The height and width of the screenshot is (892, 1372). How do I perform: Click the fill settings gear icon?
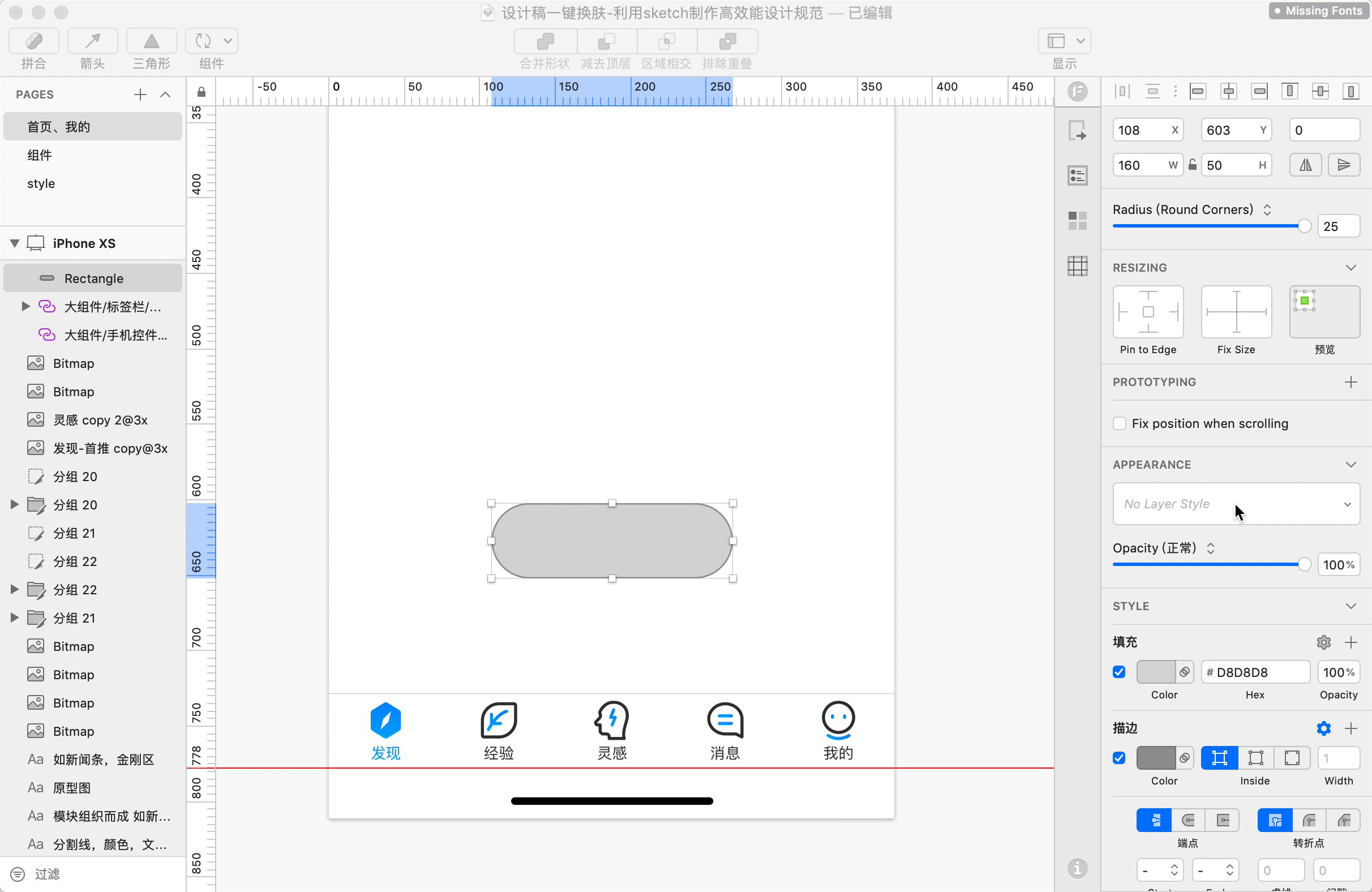click(1323, 642)
